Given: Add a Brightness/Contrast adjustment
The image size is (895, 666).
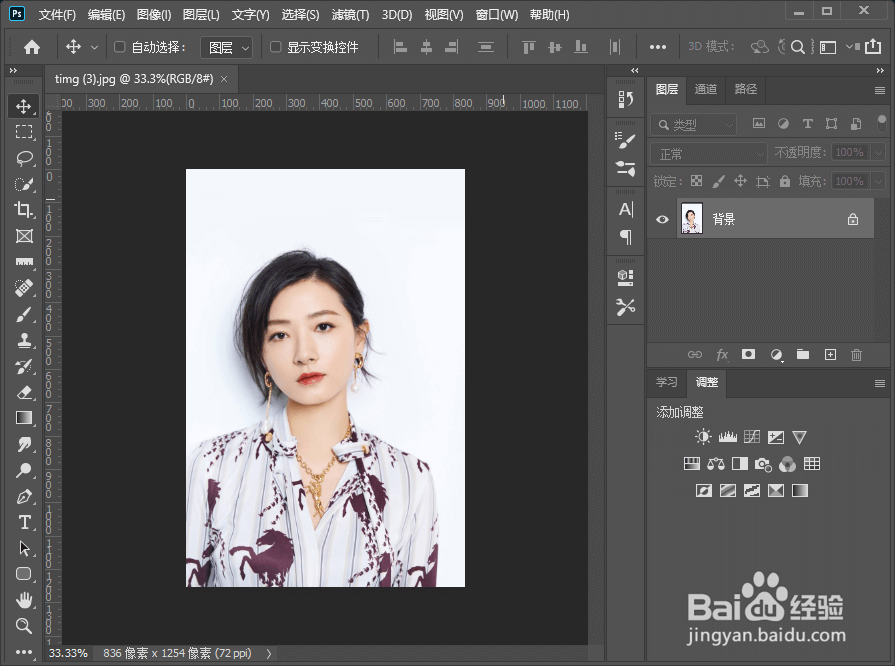Looking at the screenshot, I should tap(703, 438).
